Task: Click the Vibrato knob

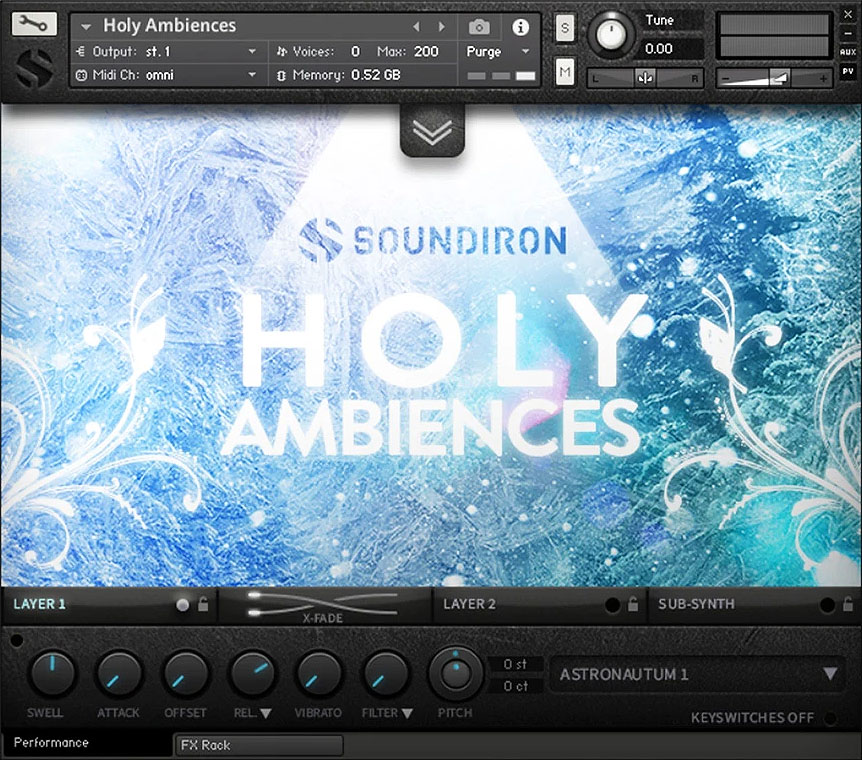Action: 319,674
